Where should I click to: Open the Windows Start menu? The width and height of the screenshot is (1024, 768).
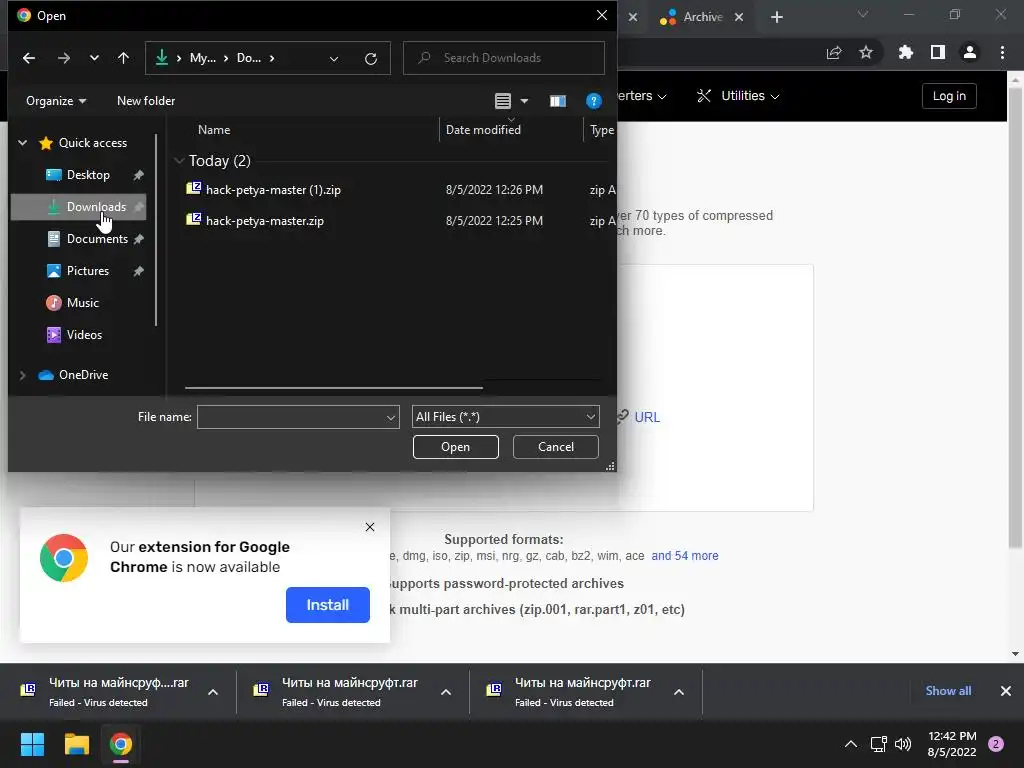[32, 744]
